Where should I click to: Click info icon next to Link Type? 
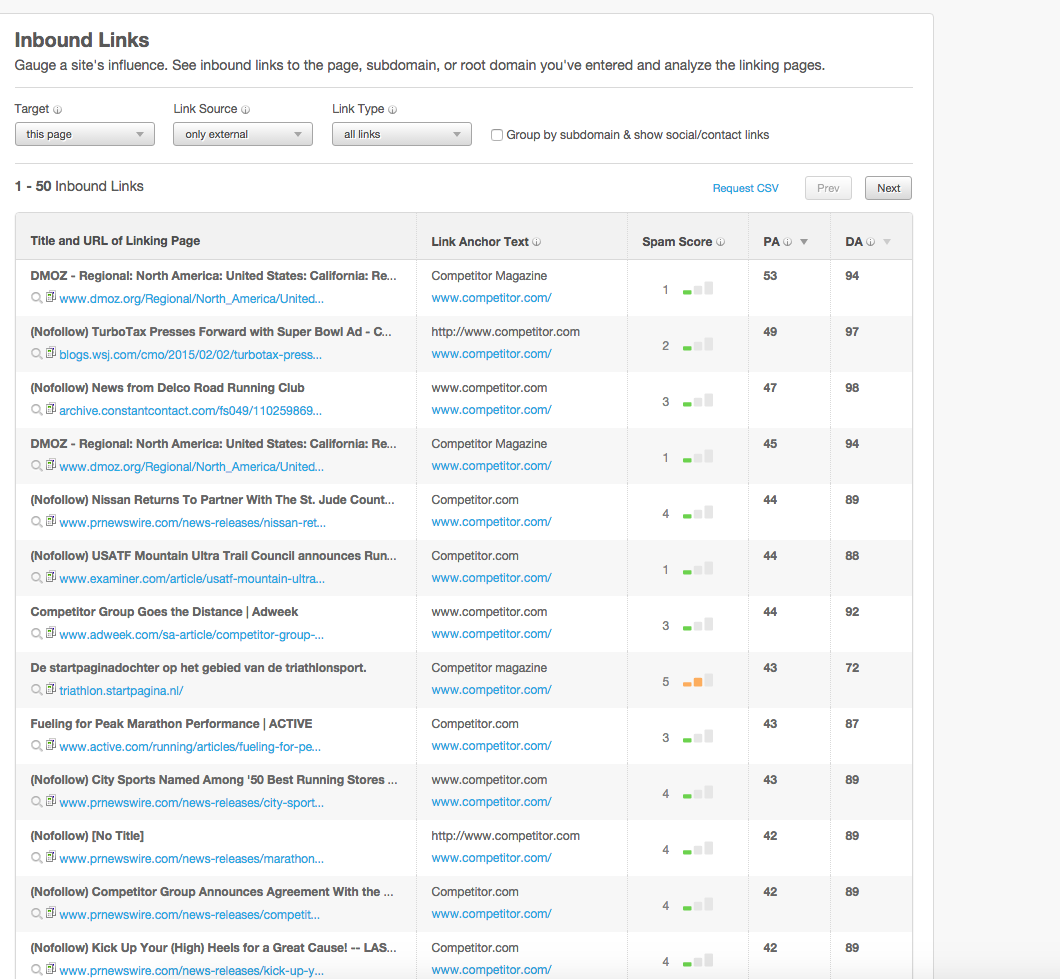pyautogui.click(x=392, y=110)
